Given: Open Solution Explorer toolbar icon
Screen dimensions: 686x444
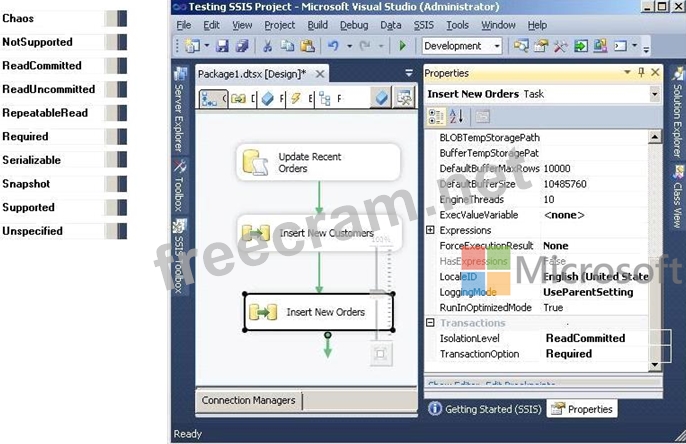Looking at the screenshot, I should tap(521, 46).
